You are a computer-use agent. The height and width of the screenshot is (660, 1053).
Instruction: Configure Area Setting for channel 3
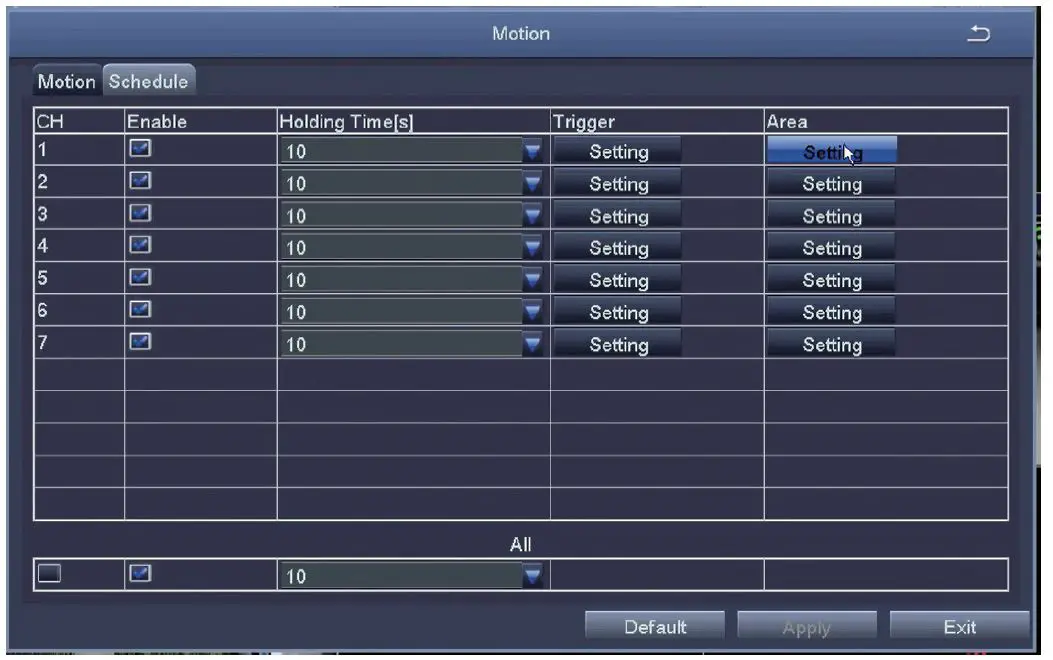831,216
